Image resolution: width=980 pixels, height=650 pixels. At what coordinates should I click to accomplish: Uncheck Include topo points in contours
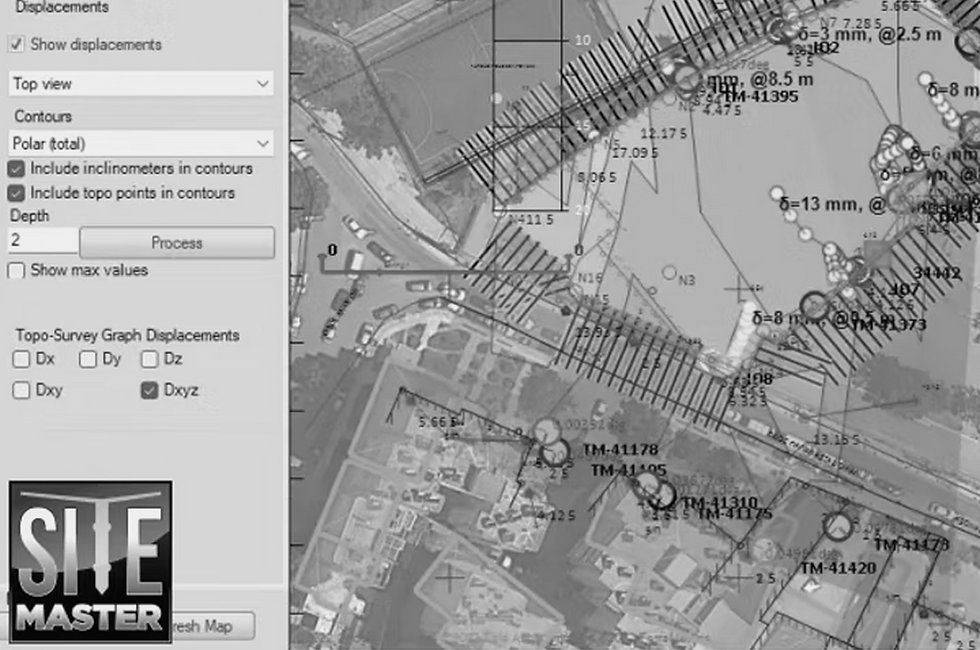pyautogui.click(x=16, y=193)
